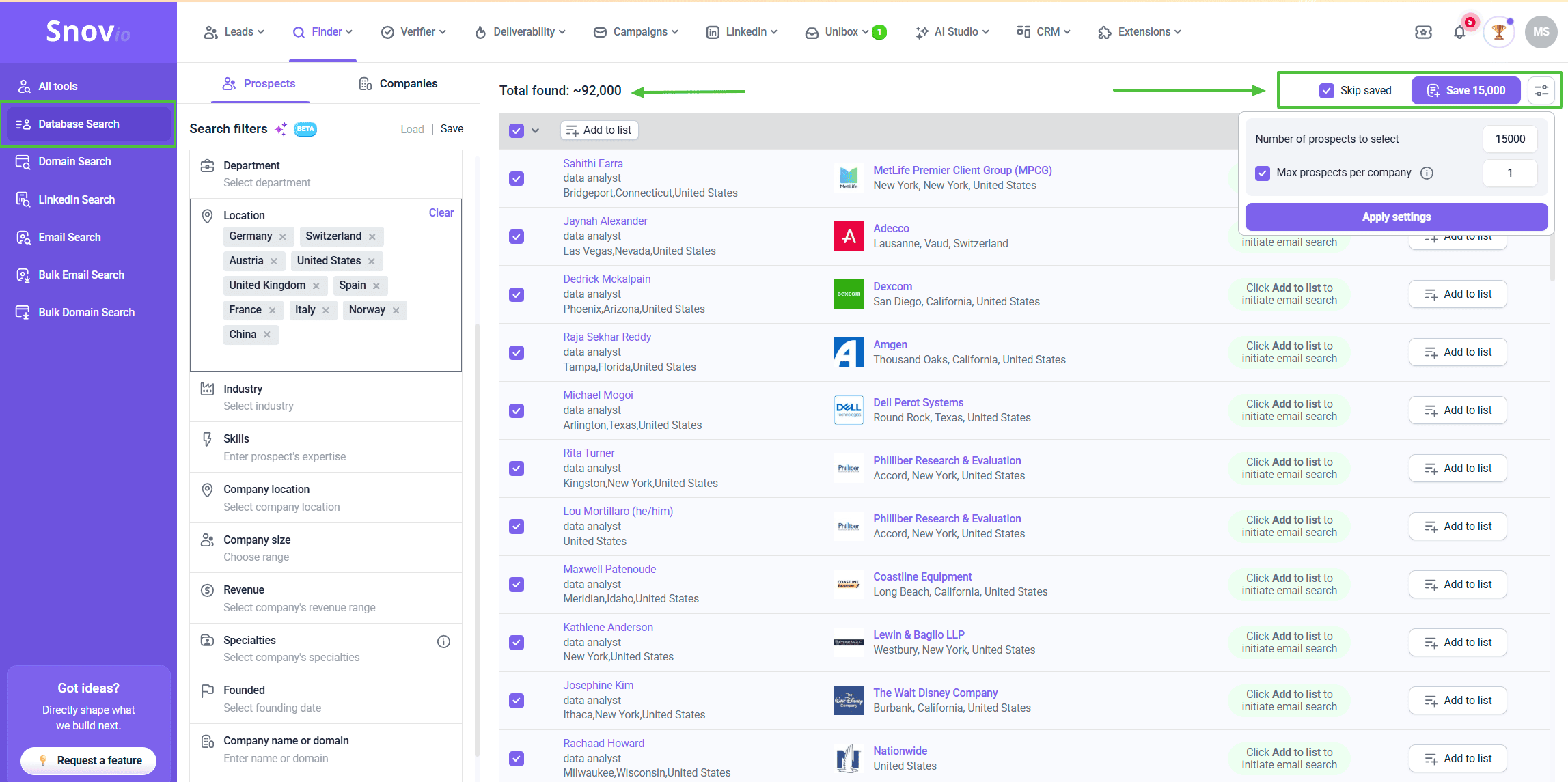The width and height of the screenshot is (1568, 782).
Task: Open Unibox menu with unread badge
Action: coord(846,32)
